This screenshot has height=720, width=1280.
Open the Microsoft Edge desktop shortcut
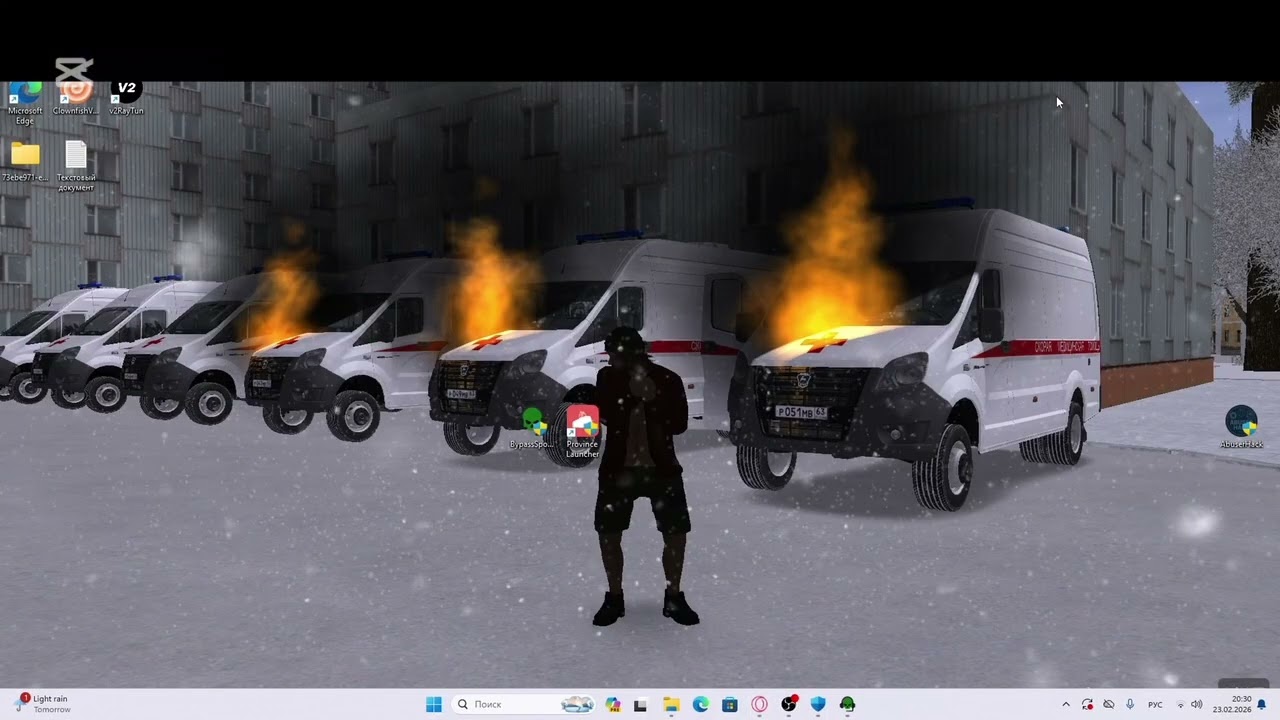pyautogui.click(x=25, y=103)
